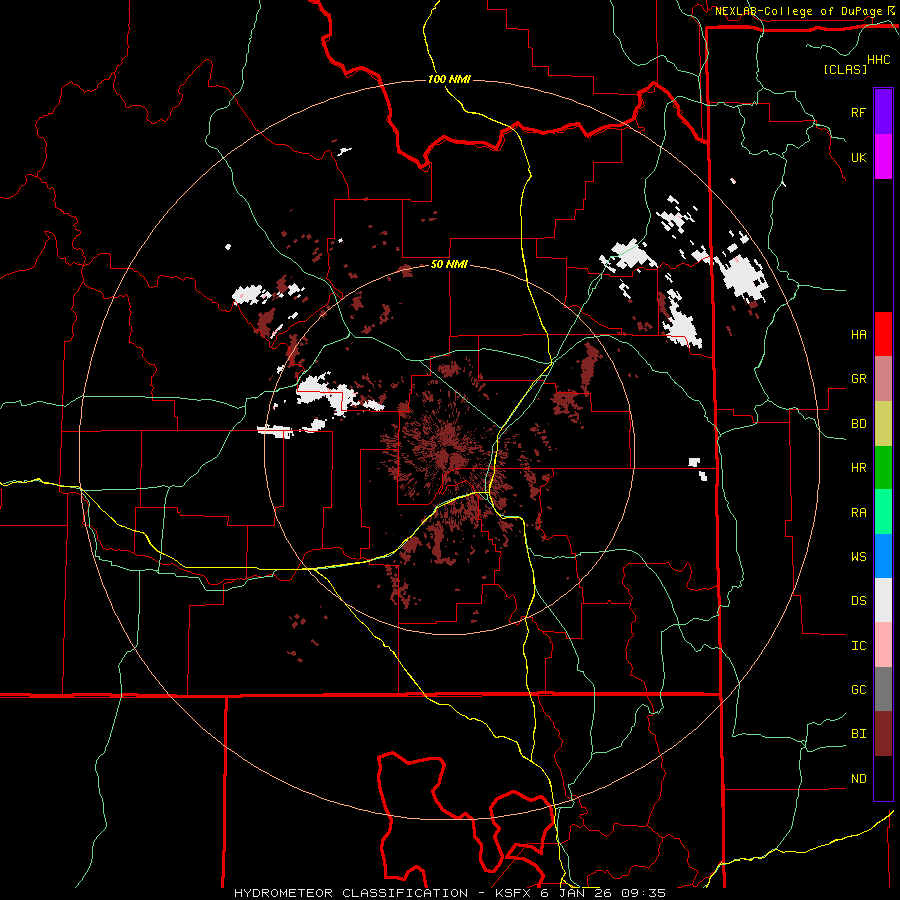Screen dimensions: 900x900
Task: Click the 50 NMI range ring label
Action: pos(449,265)
